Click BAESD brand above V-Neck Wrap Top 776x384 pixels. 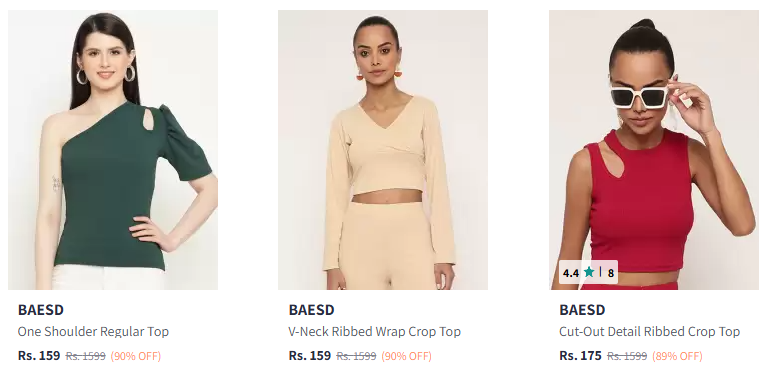[311, 310]
